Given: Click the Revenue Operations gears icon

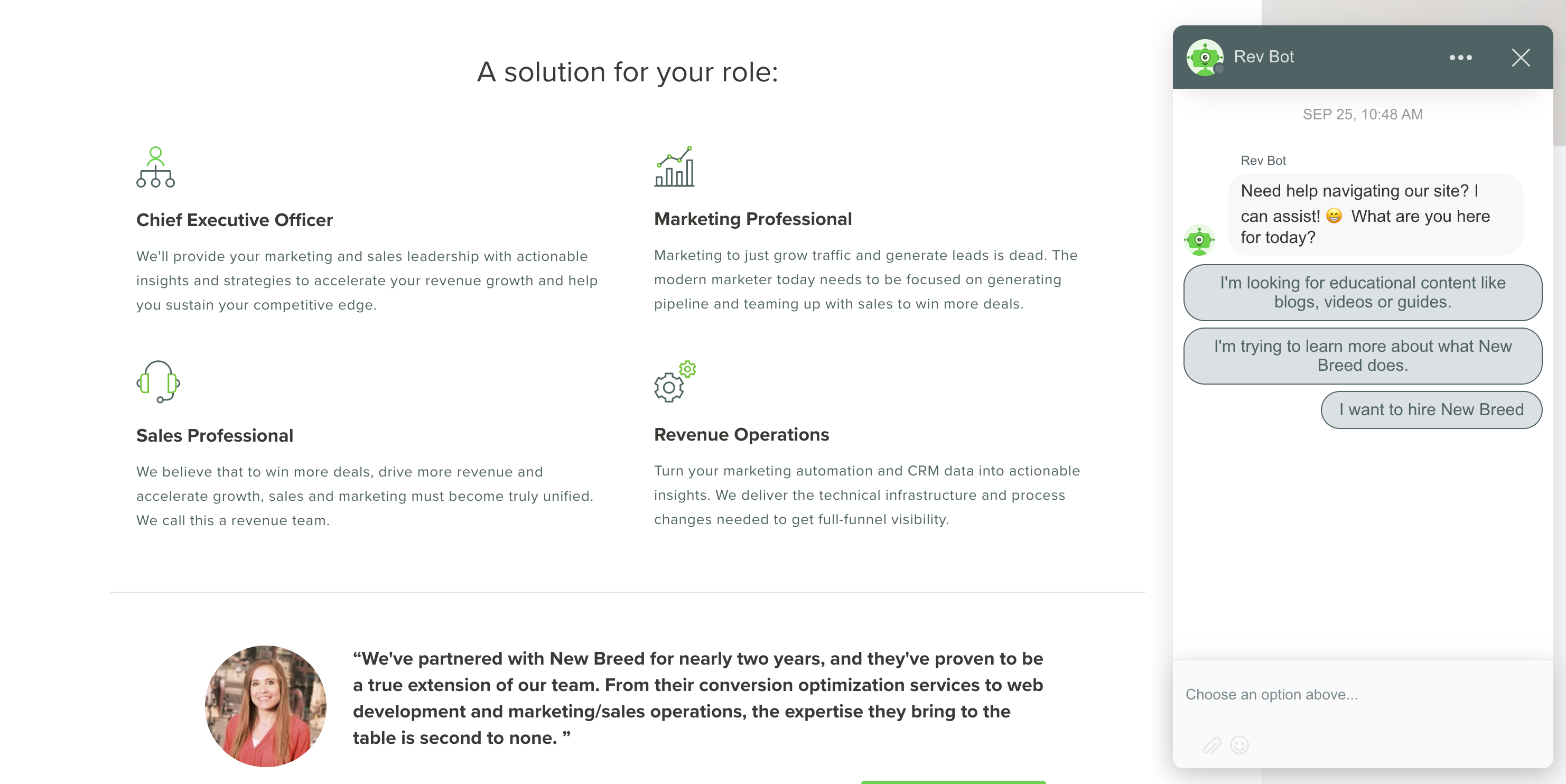Looking at the screenshot, I should (674, 381).
